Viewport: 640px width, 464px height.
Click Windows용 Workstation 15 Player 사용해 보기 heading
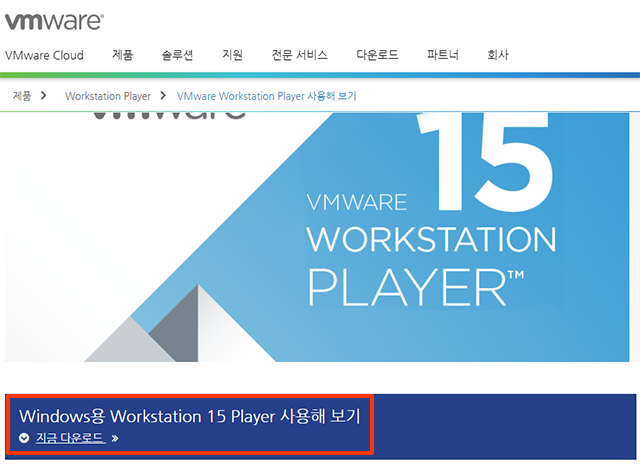[x=190, y=416]
